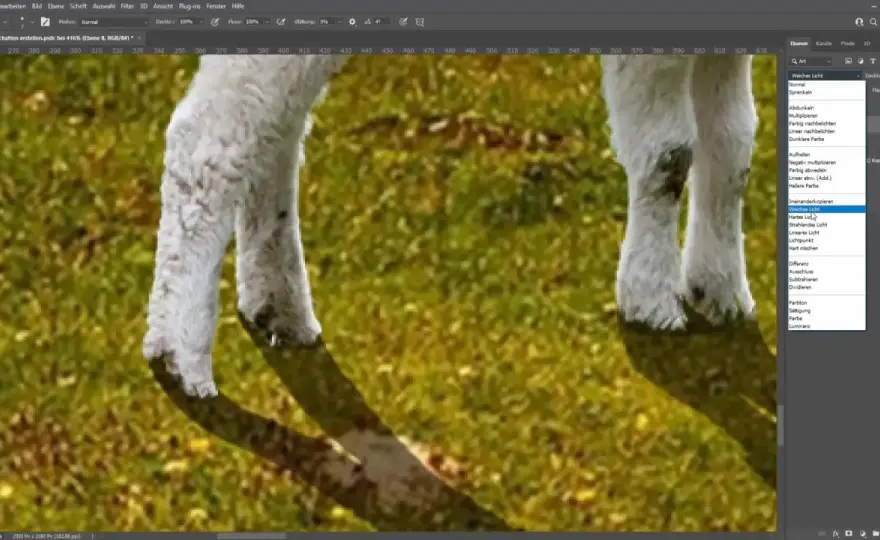Screen dimensions: 880x540
Task: Open the 3D menu
Action: 144,6
